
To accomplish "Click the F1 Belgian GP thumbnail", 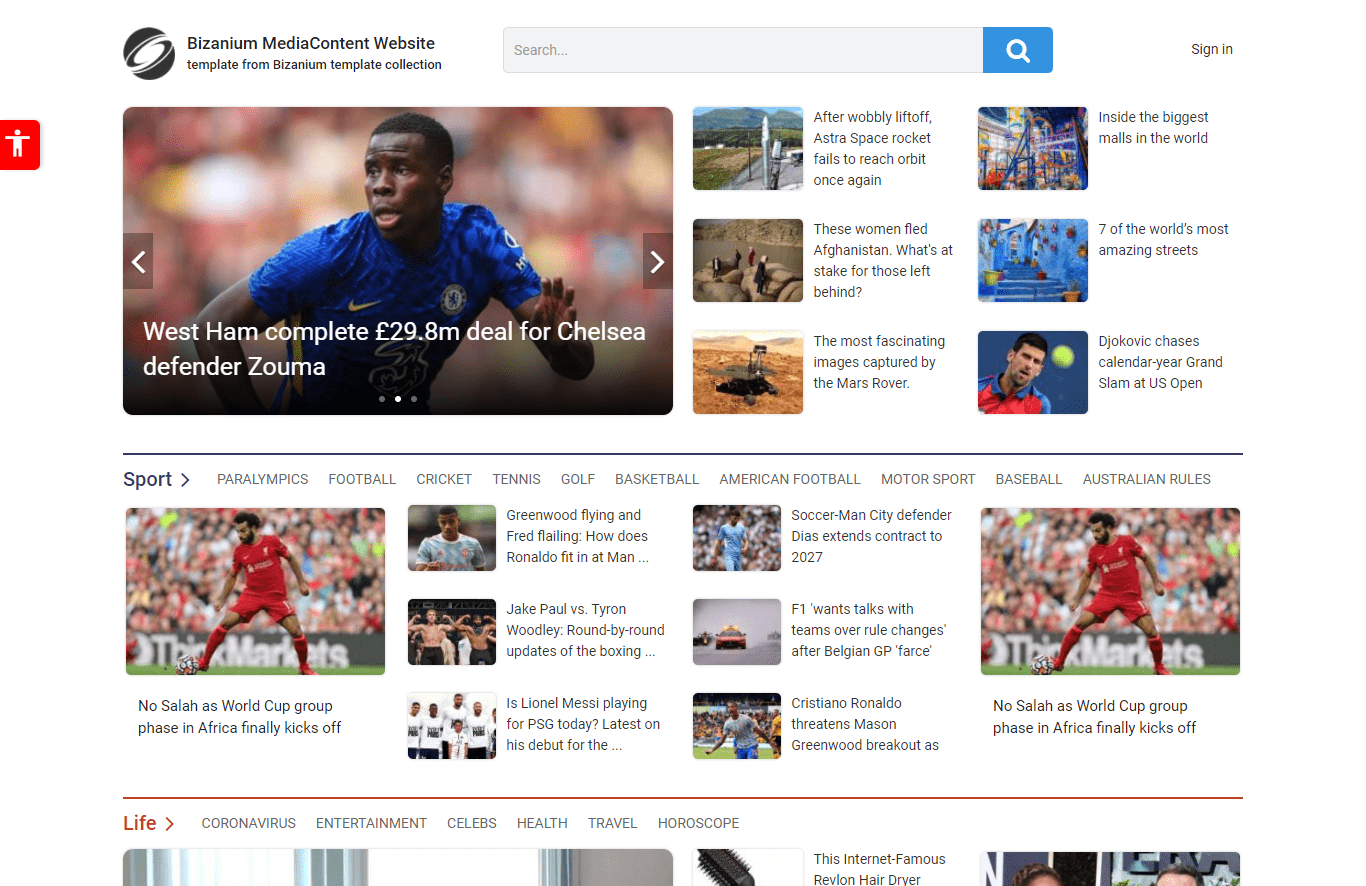I will tap(737, 632).
